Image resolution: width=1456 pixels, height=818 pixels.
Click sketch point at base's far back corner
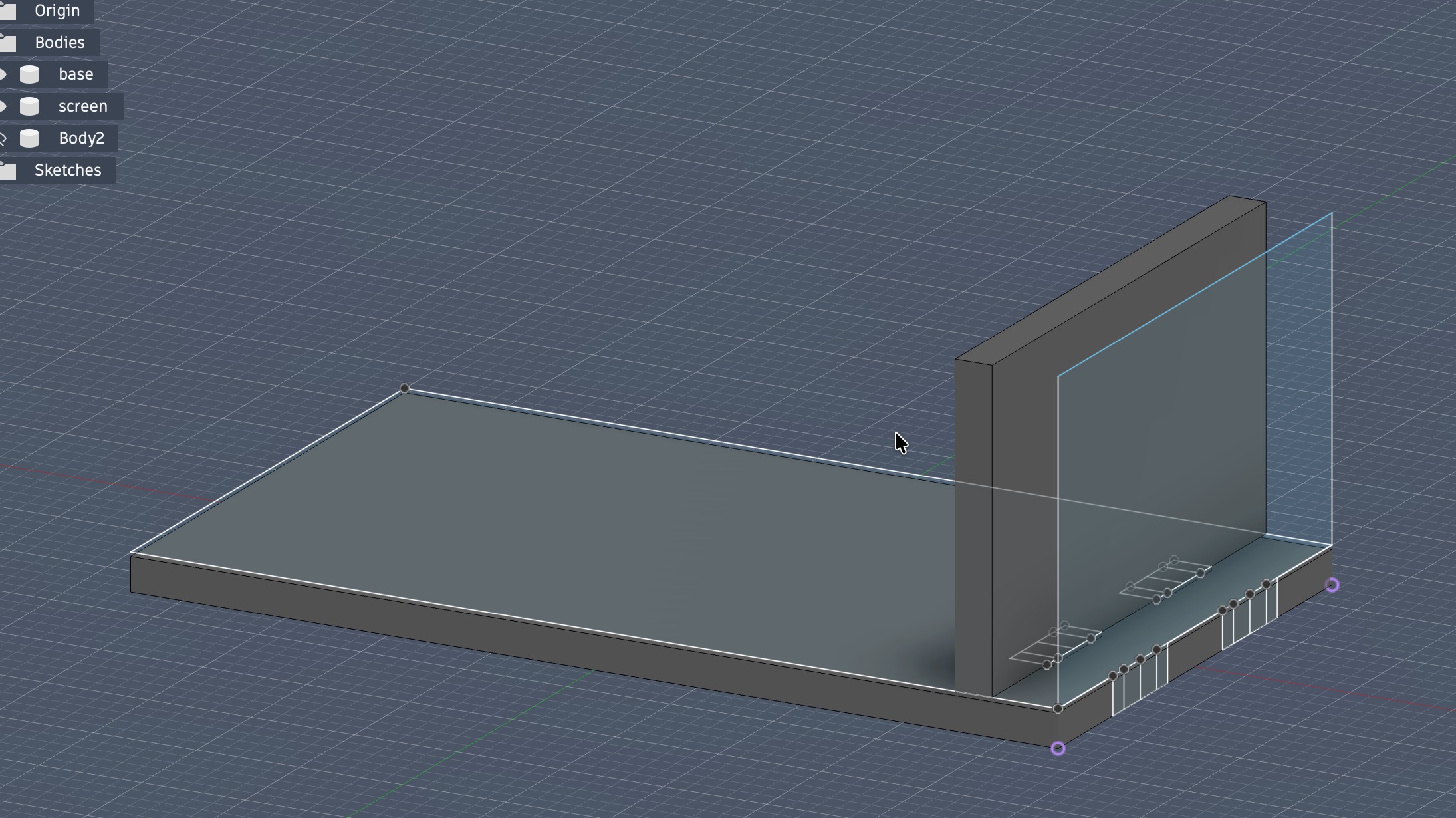click(404, 388)
